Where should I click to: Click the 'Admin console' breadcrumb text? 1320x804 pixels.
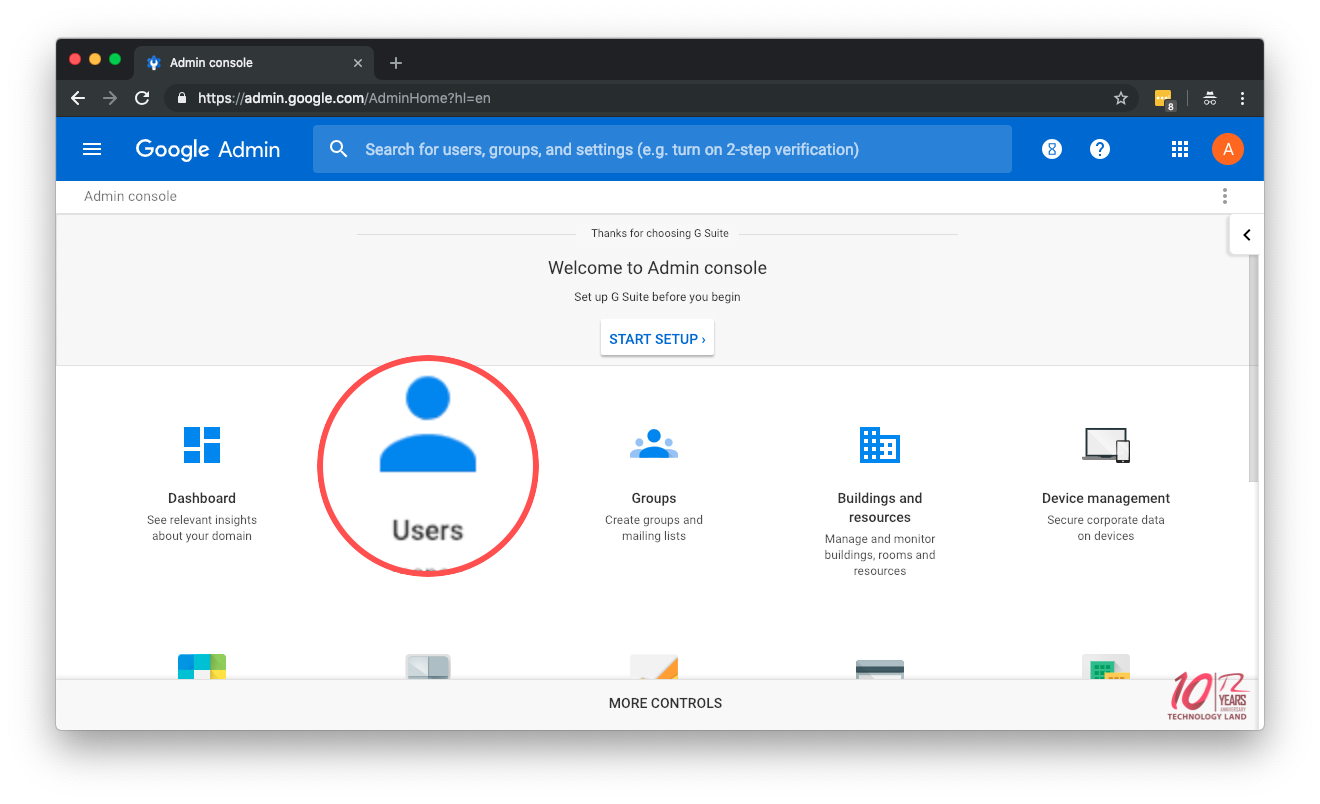pyautogui.click(x=130, y=196)
